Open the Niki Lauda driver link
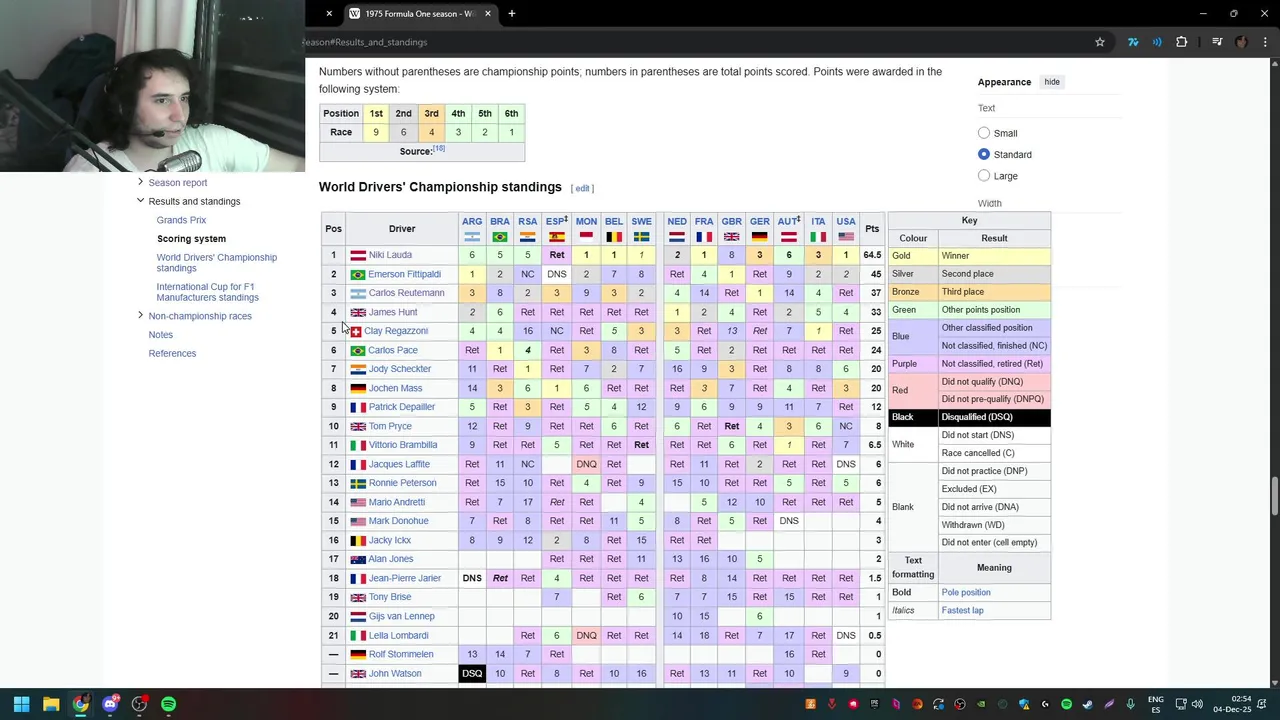Screen dimensions: 1280x720 point(390,255)
